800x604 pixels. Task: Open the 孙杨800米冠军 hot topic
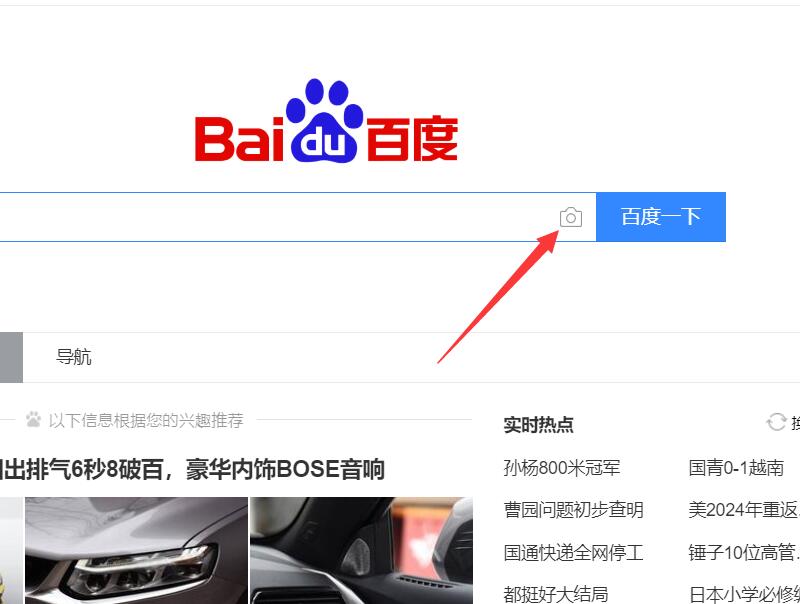pyautogui.click(x=562, y=467)
